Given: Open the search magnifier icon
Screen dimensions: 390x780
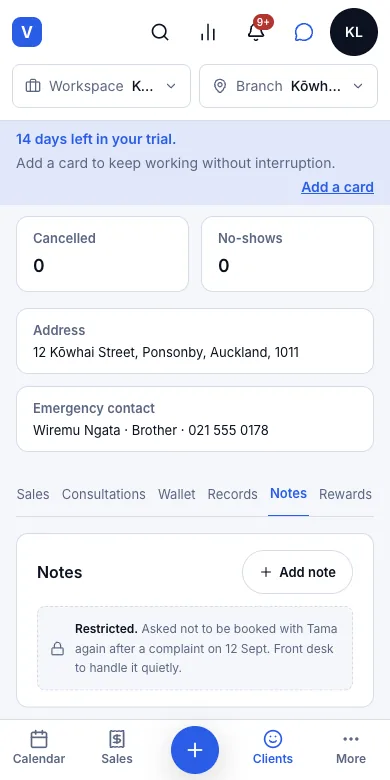Looking at the screenshot, I should (x=160, y=32).
